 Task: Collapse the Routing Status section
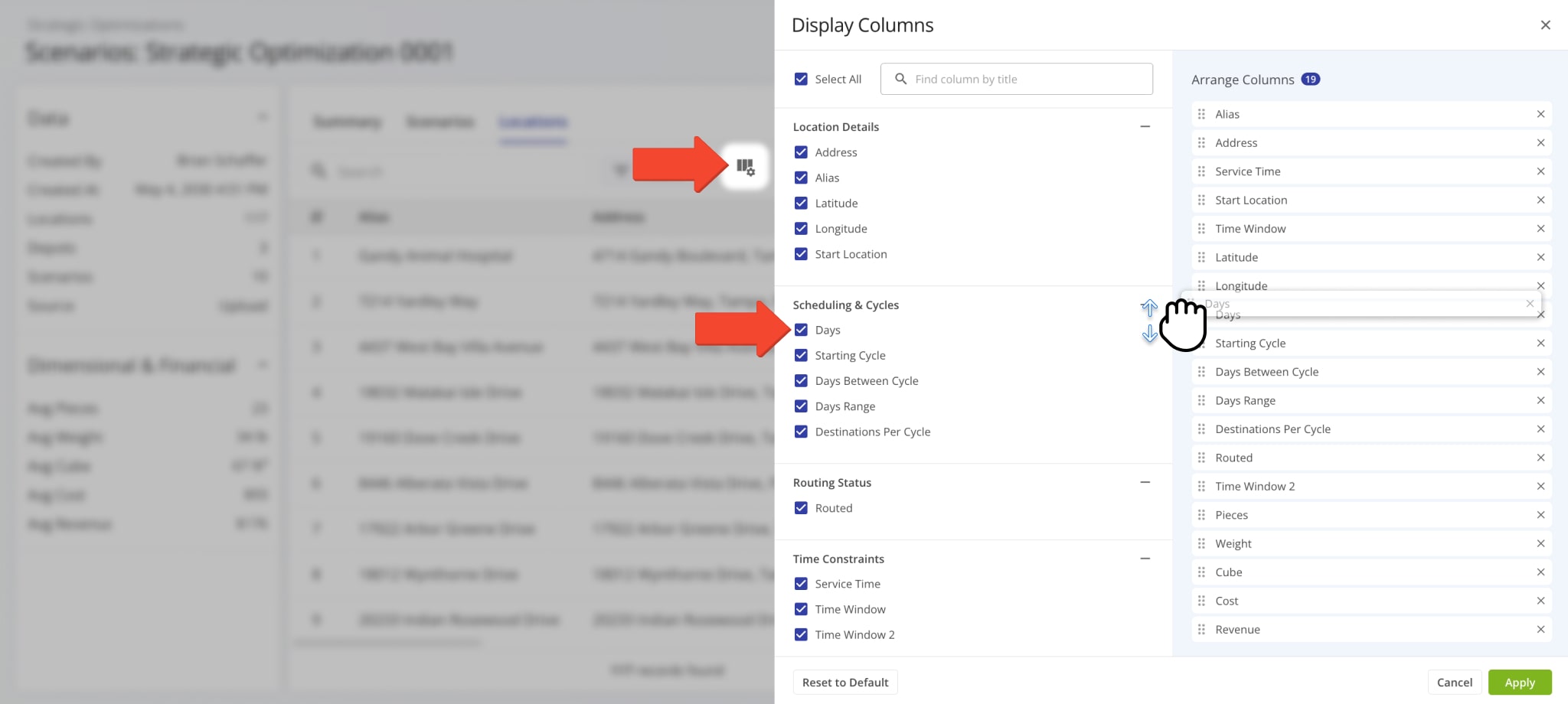1145,483
